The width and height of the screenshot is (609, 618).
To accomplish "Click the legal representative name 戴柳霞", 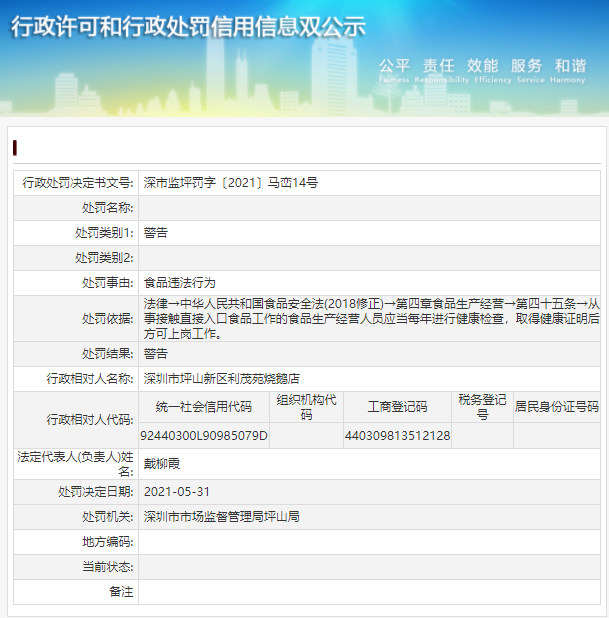I will point(162,465).
